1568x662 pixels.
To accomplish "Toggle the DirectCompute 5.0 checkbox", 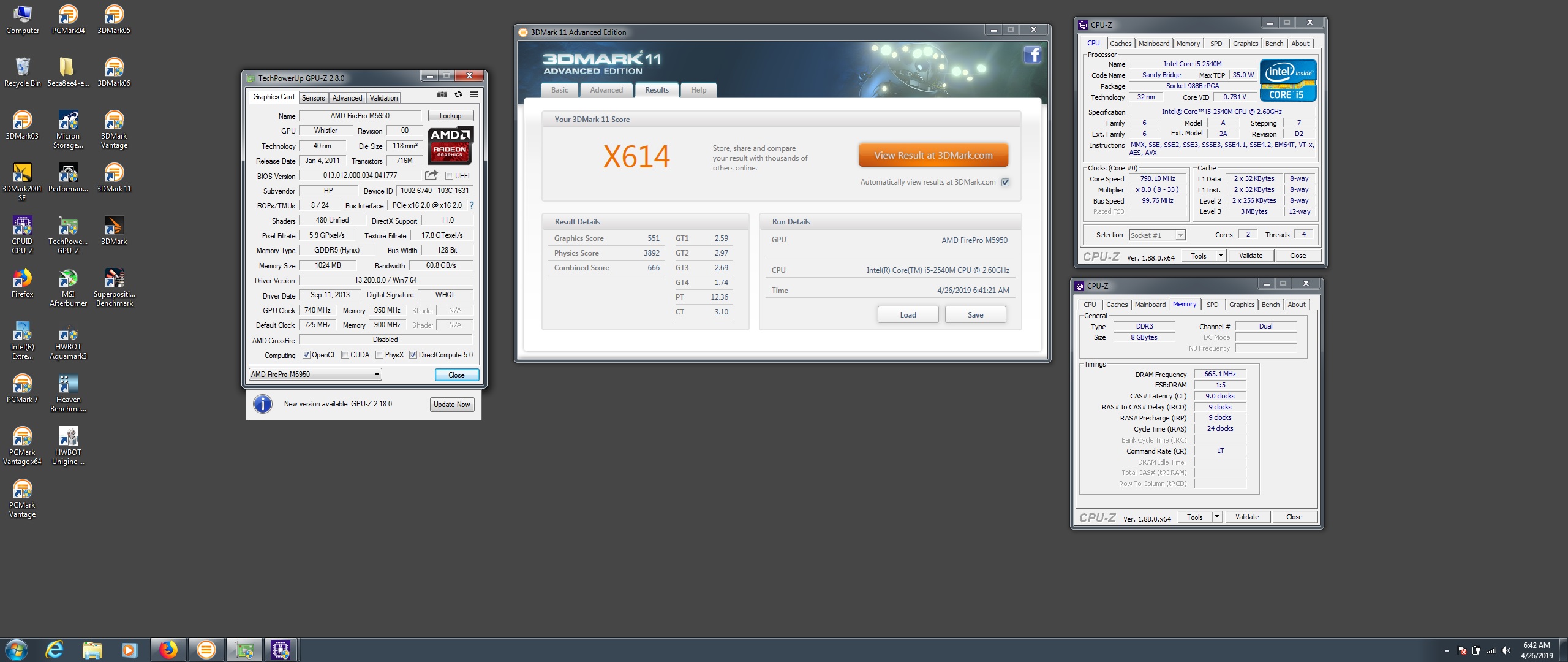I will [413, 355].
